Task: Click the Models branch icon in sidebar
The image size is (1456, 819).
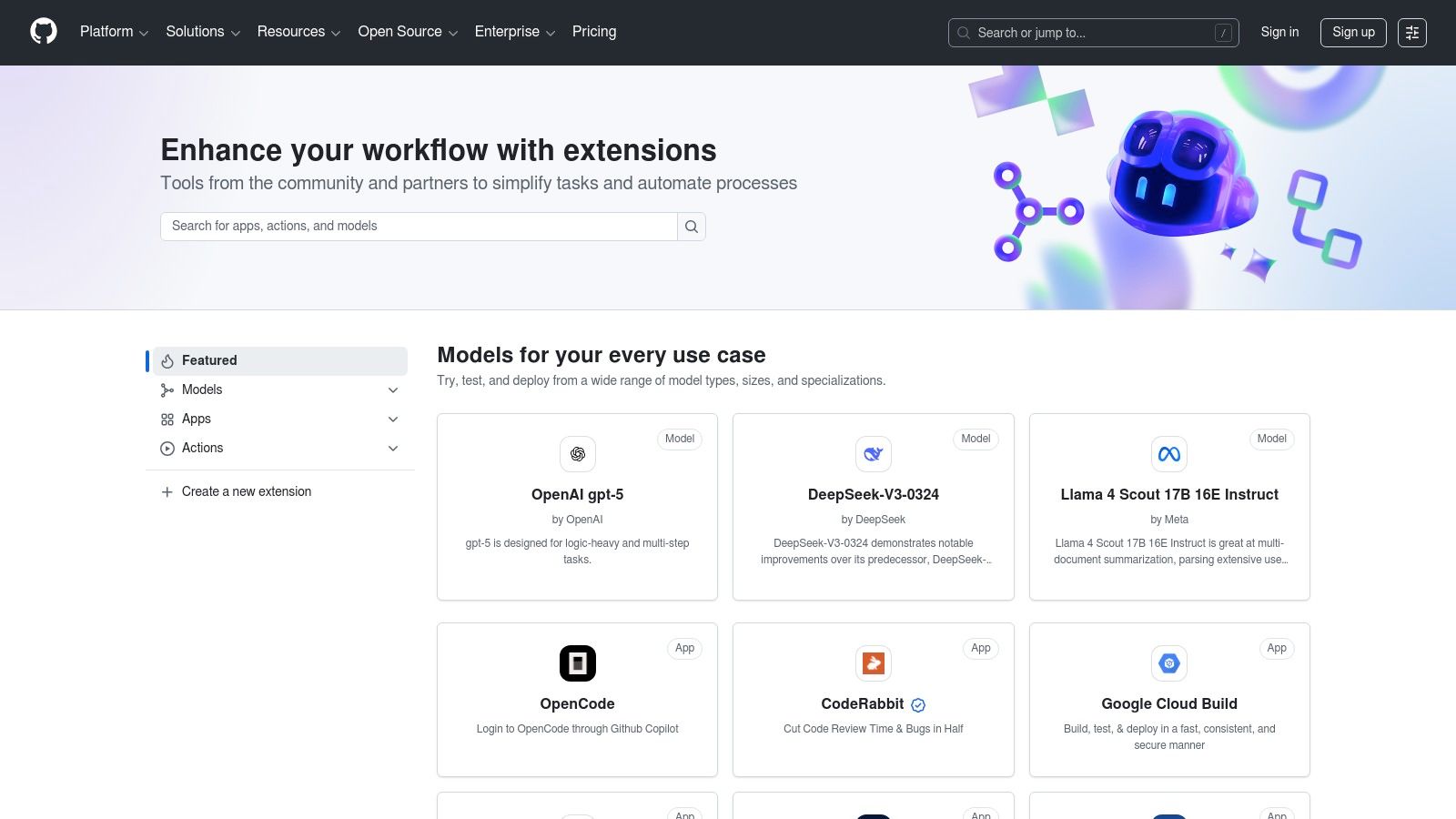Action: point(167,389)
